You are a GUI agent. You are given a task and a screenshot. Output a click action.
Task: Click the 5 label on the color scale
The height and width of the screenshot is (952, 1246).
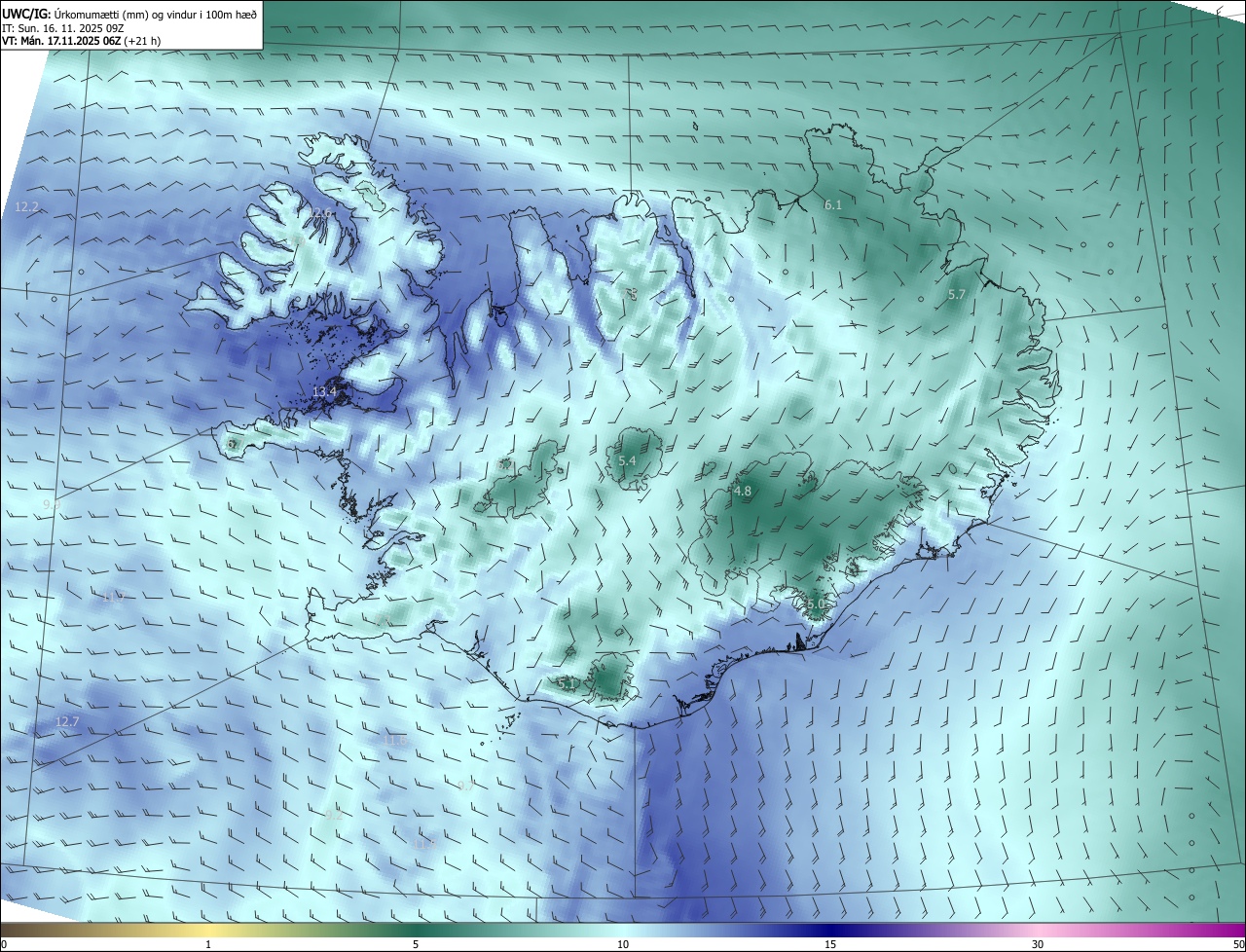tap(416, 944)
